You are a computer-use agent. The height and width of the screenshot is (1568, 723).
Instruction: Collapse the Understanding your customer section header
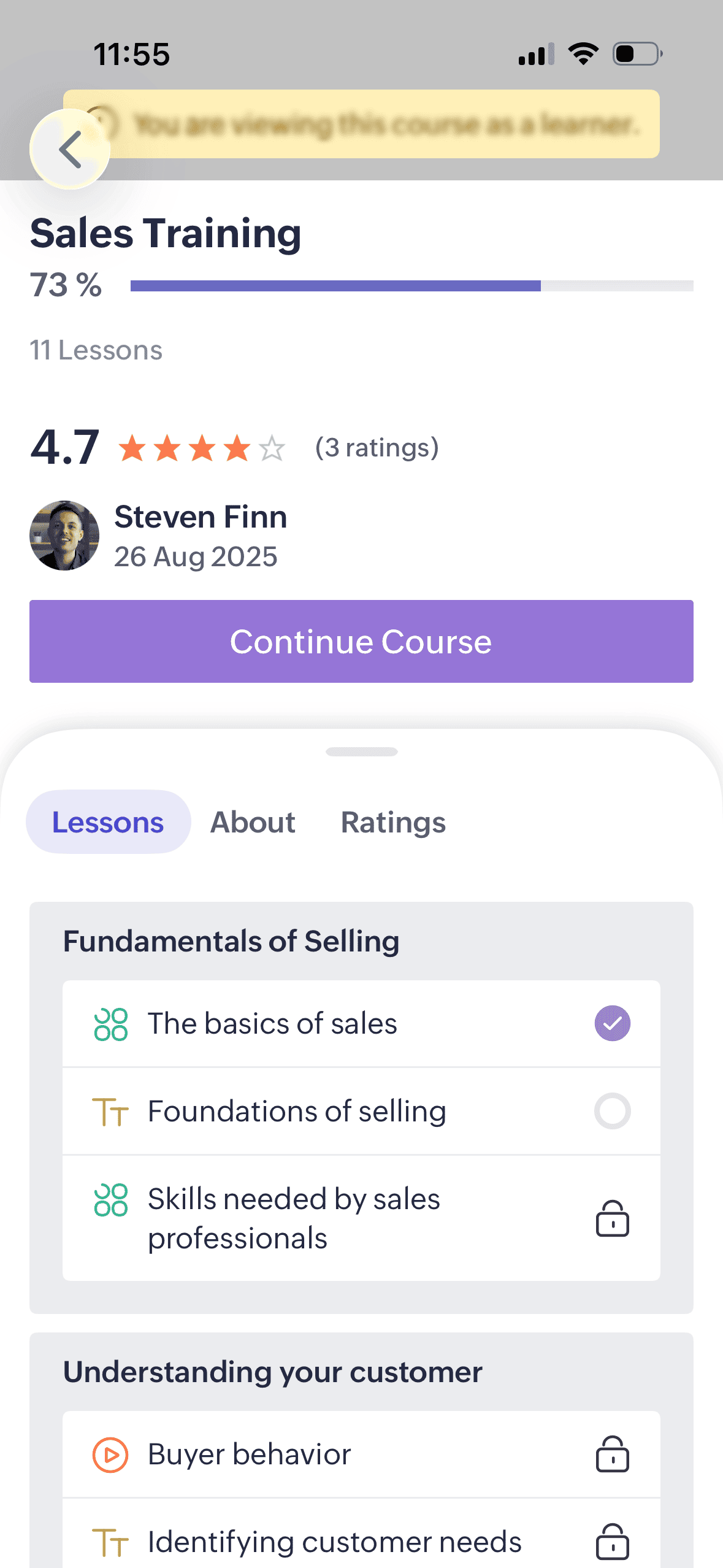tap(273, 1372)
